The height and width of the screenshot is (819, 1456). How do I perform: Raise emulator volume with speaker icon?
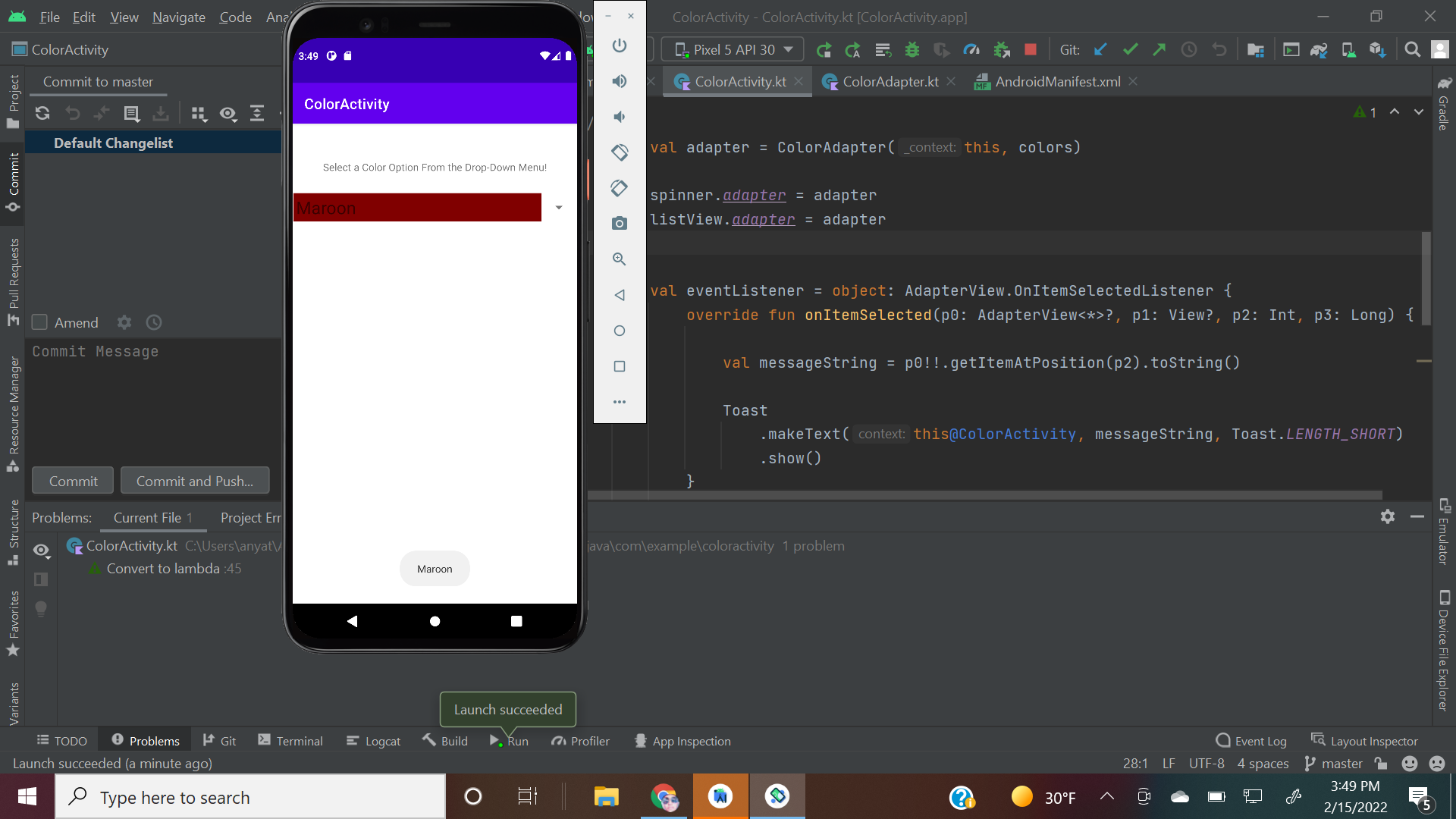click(620, 81)
